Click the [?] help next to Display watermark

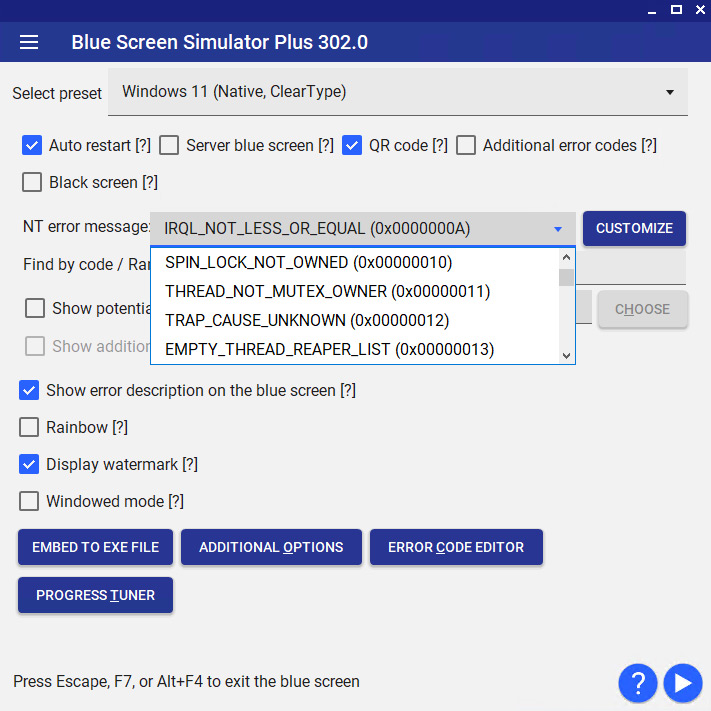190,465
